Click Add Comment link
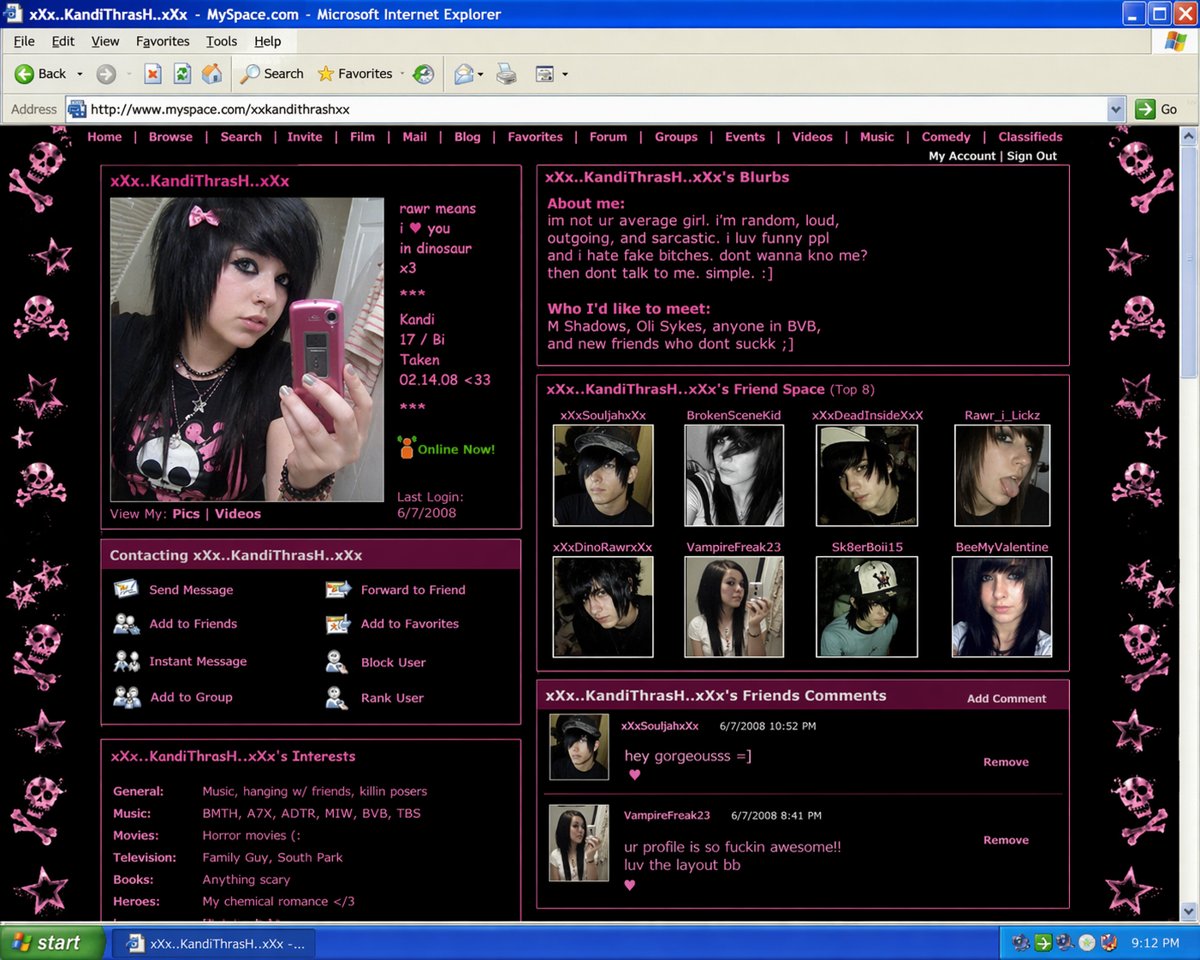Screen dimensions: 1200x960 (1006, 698)
